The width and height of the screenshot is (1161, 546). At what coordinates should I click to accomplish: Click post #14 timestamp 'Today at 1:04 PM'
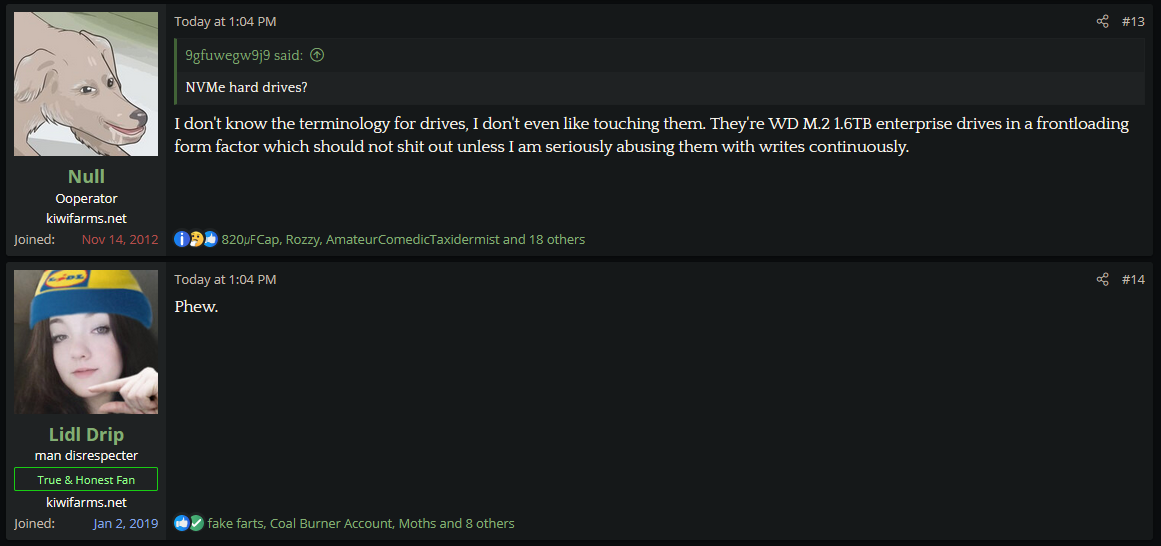tap(225, 279)
